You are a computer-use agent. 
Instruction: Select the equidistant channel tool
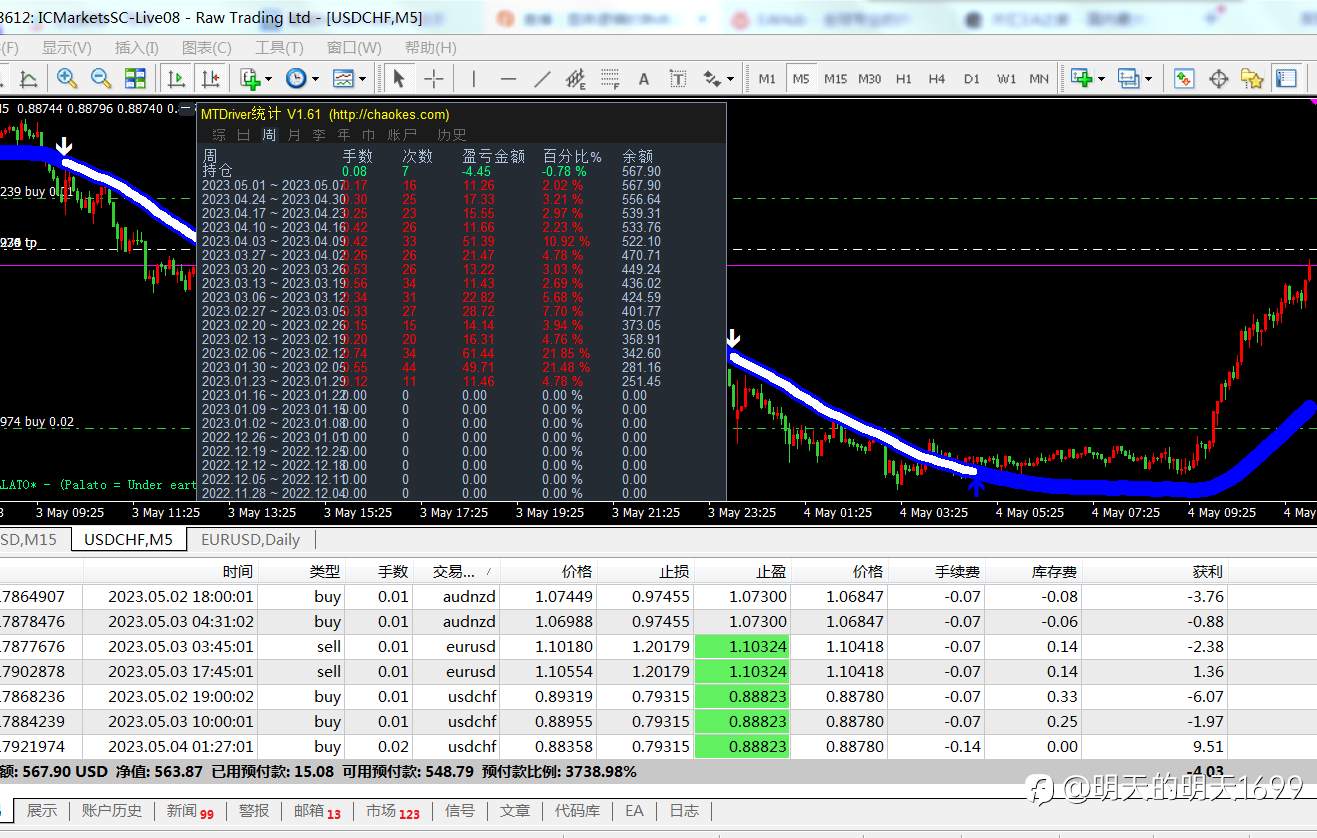575,78
